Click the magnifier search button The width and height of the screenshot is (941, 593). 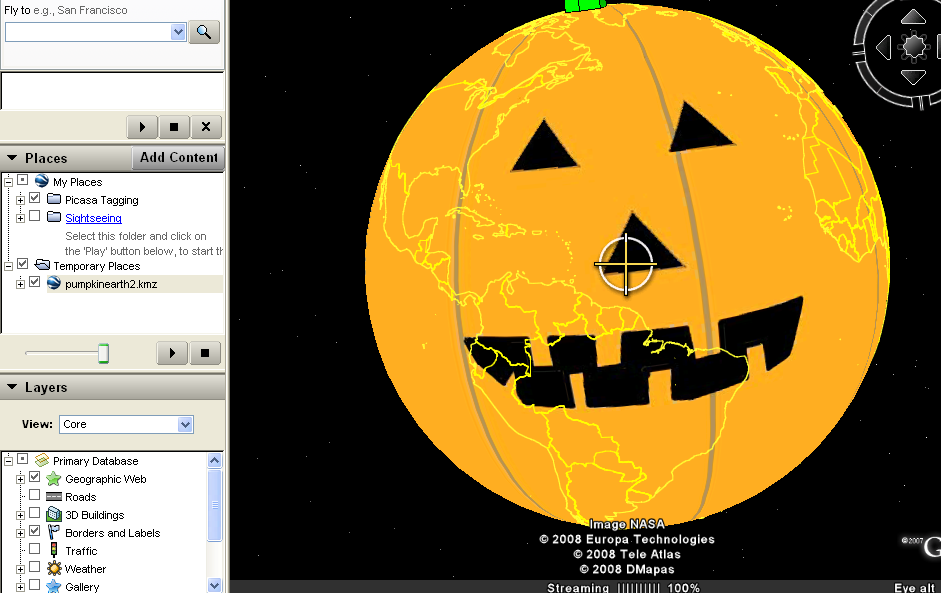(x=204, y=32)
